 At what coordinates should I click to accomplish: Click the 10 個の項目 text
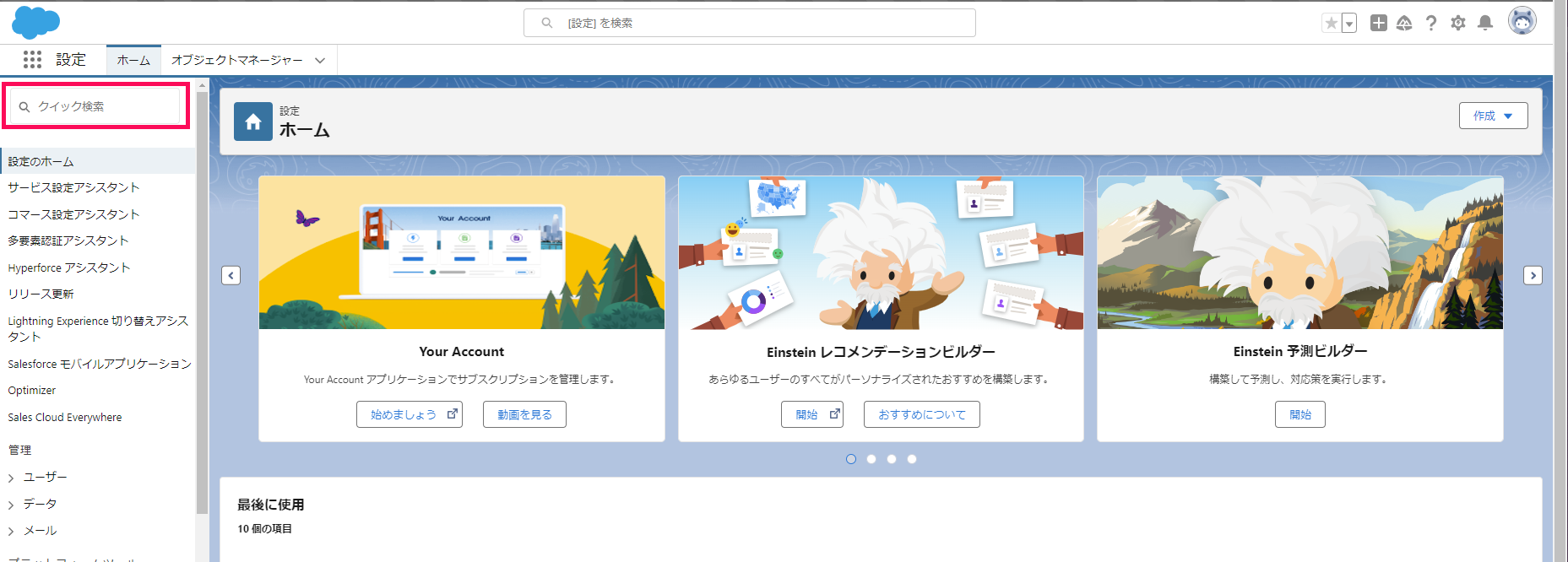click(264, 529)
